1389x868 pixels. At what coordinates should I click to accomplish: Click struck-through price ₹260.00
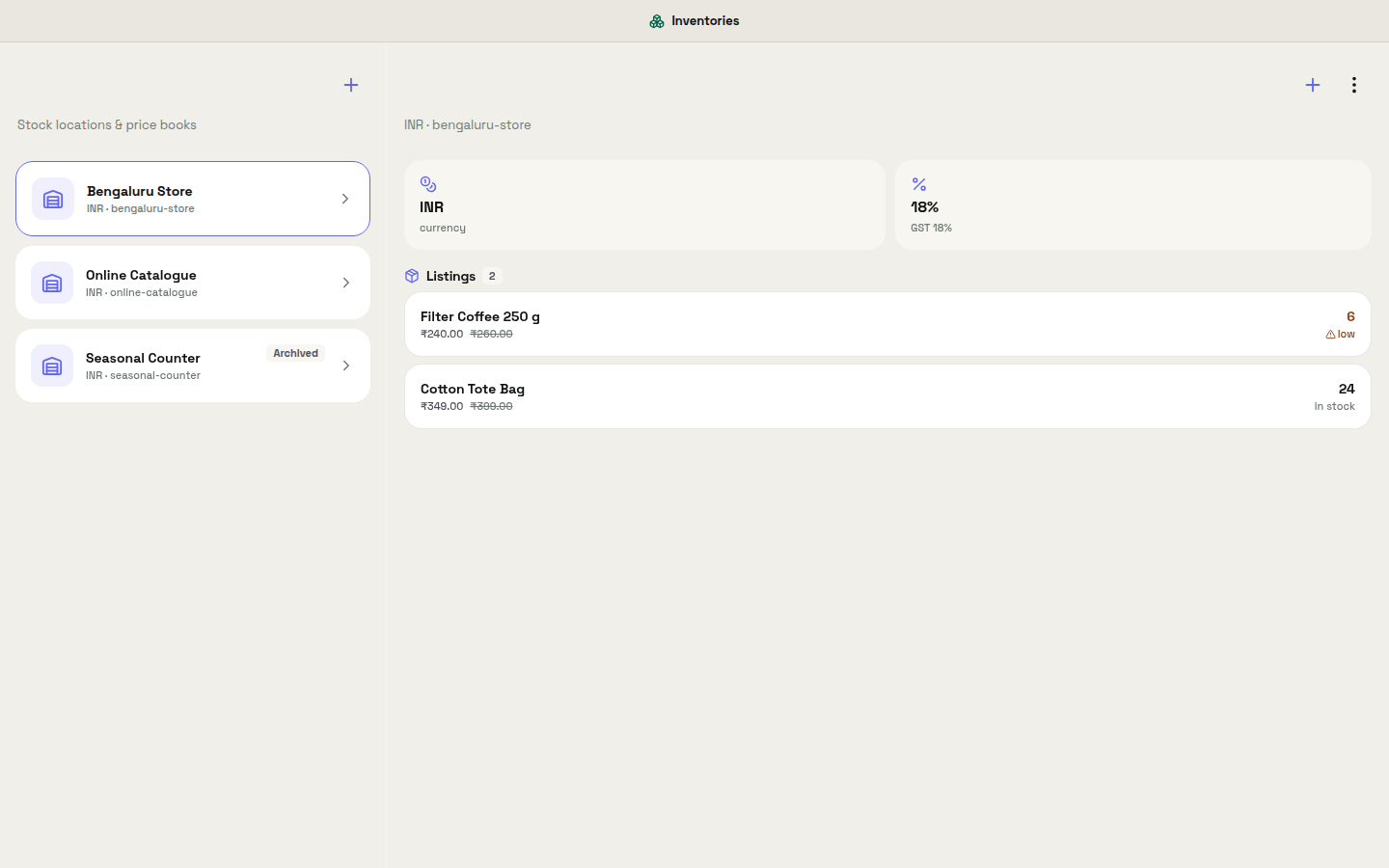pos(491,334)
